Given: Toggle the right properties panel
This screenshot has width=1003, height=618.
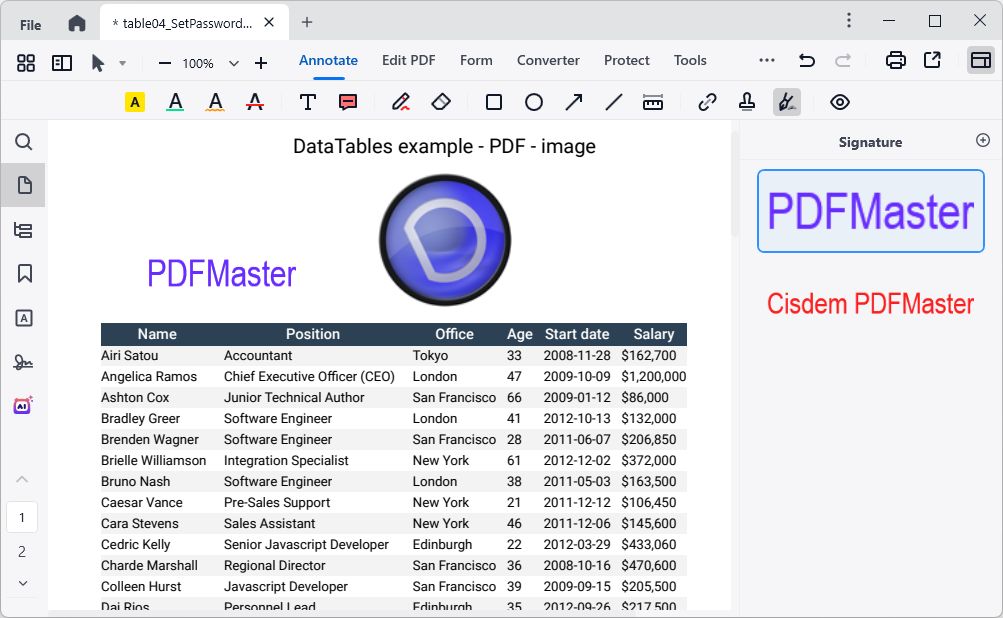Looking at the screenshot, I should (x=980, y=61).
